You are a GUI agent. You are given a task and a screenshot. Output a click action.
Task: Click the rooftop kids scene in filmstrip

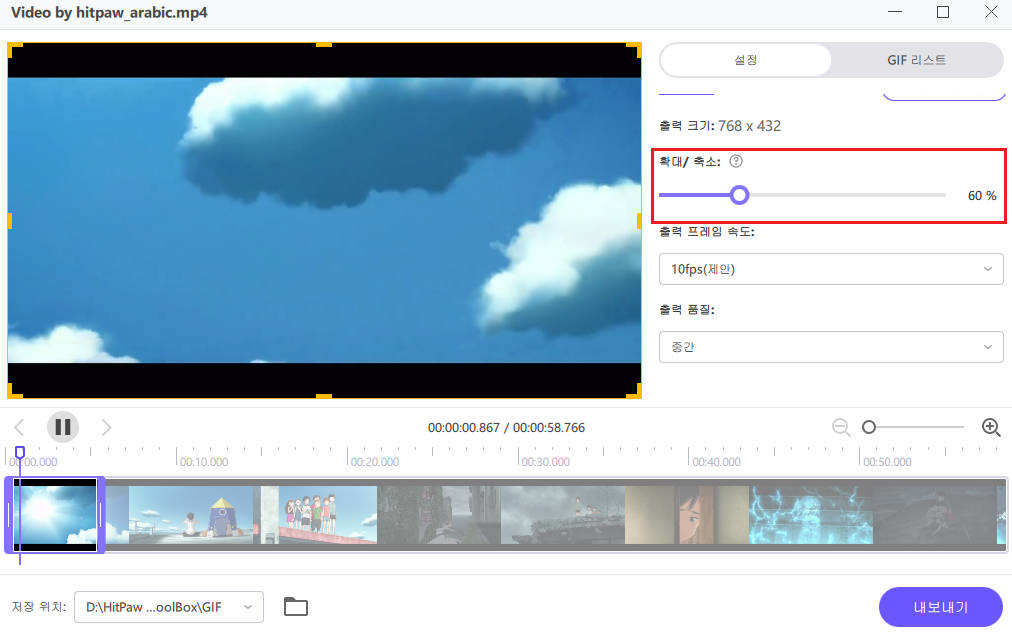(328, 515)
